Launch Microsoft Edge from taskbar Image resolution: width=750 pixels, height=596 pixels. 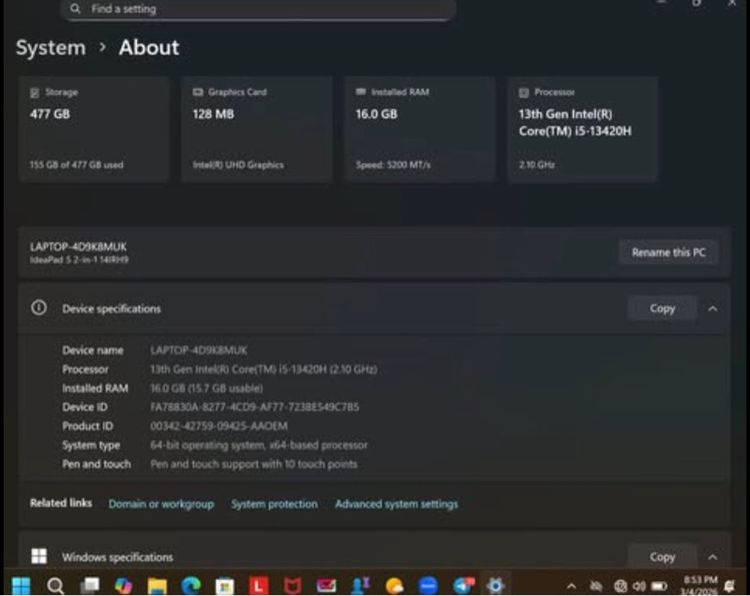191,585
